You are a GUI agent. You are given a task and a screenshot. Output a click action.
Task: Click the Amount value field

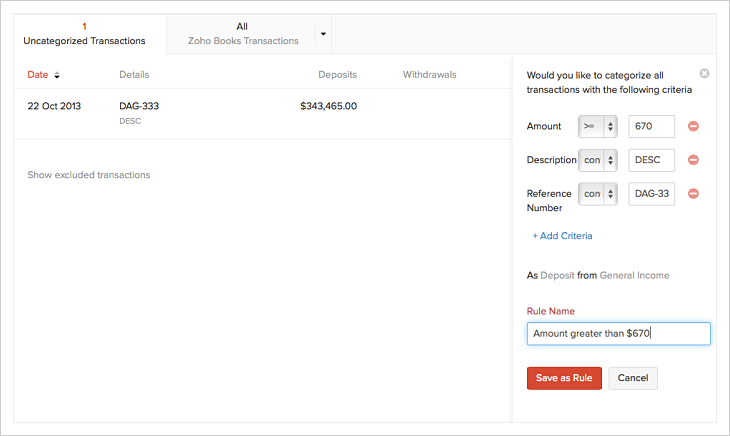point(651,126)
